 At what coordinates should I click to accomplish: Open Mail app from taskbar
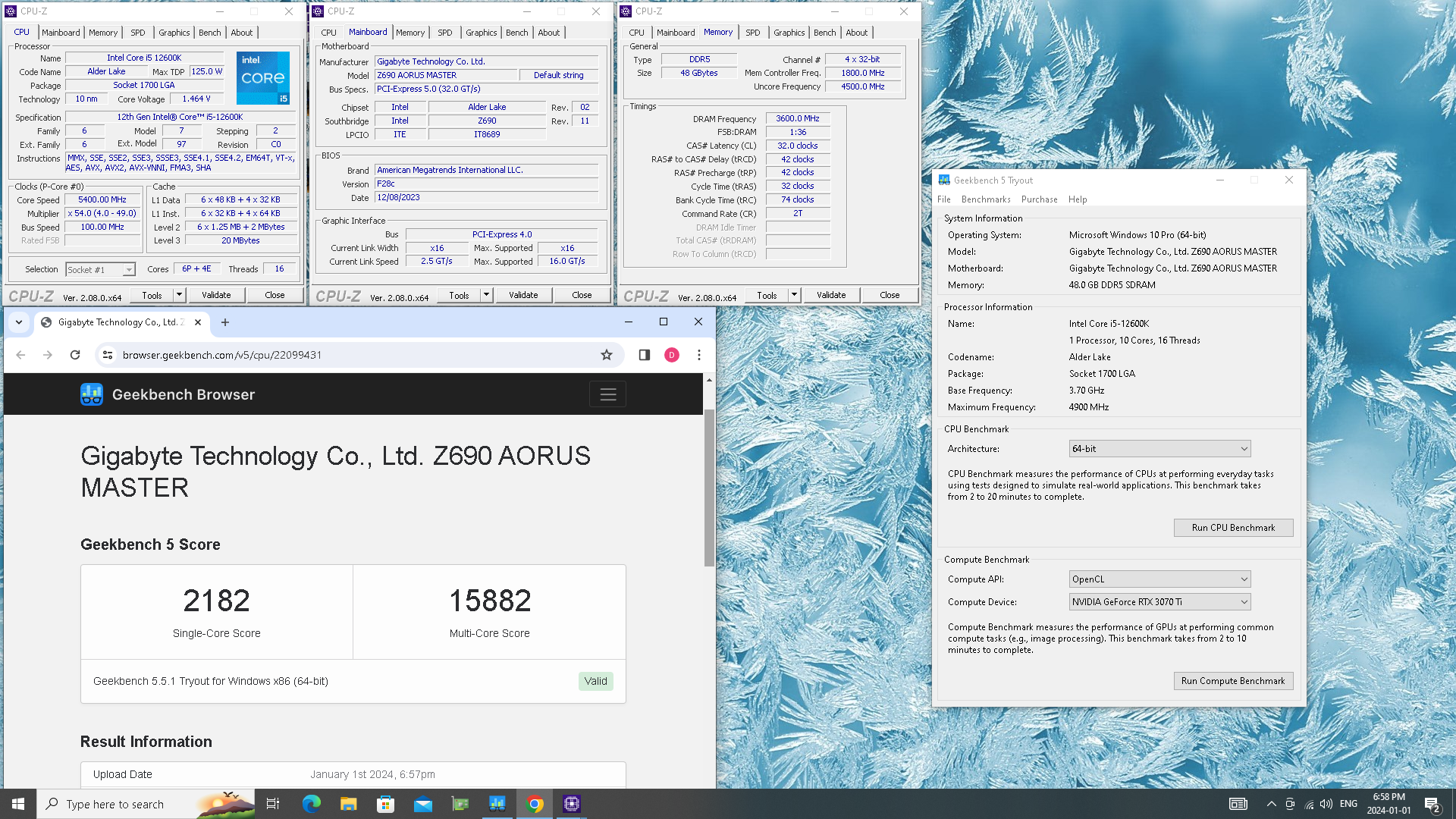pos(422,804)
